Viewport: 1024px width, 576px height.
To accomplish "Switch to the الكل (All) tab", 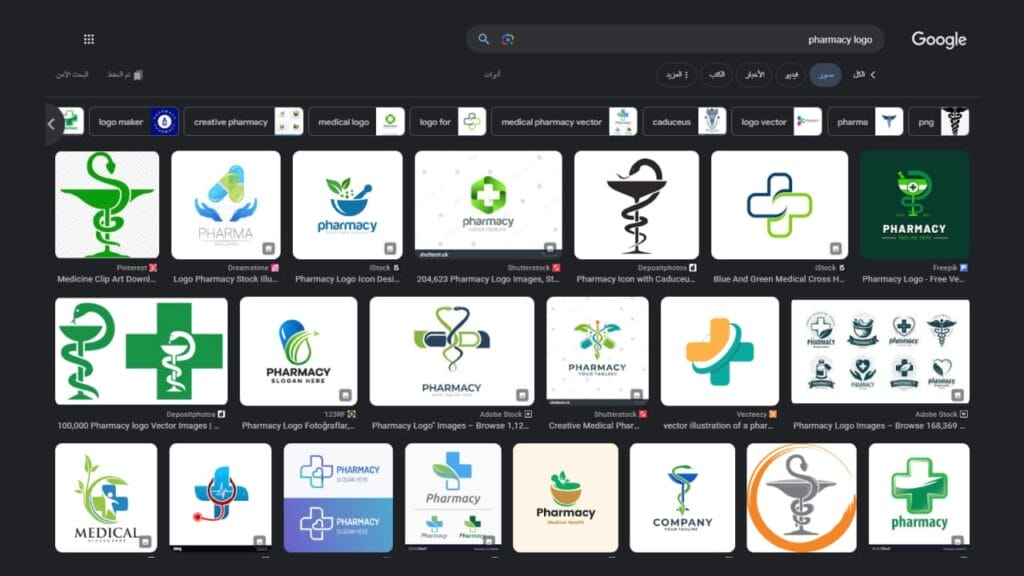I will point(859,74).
